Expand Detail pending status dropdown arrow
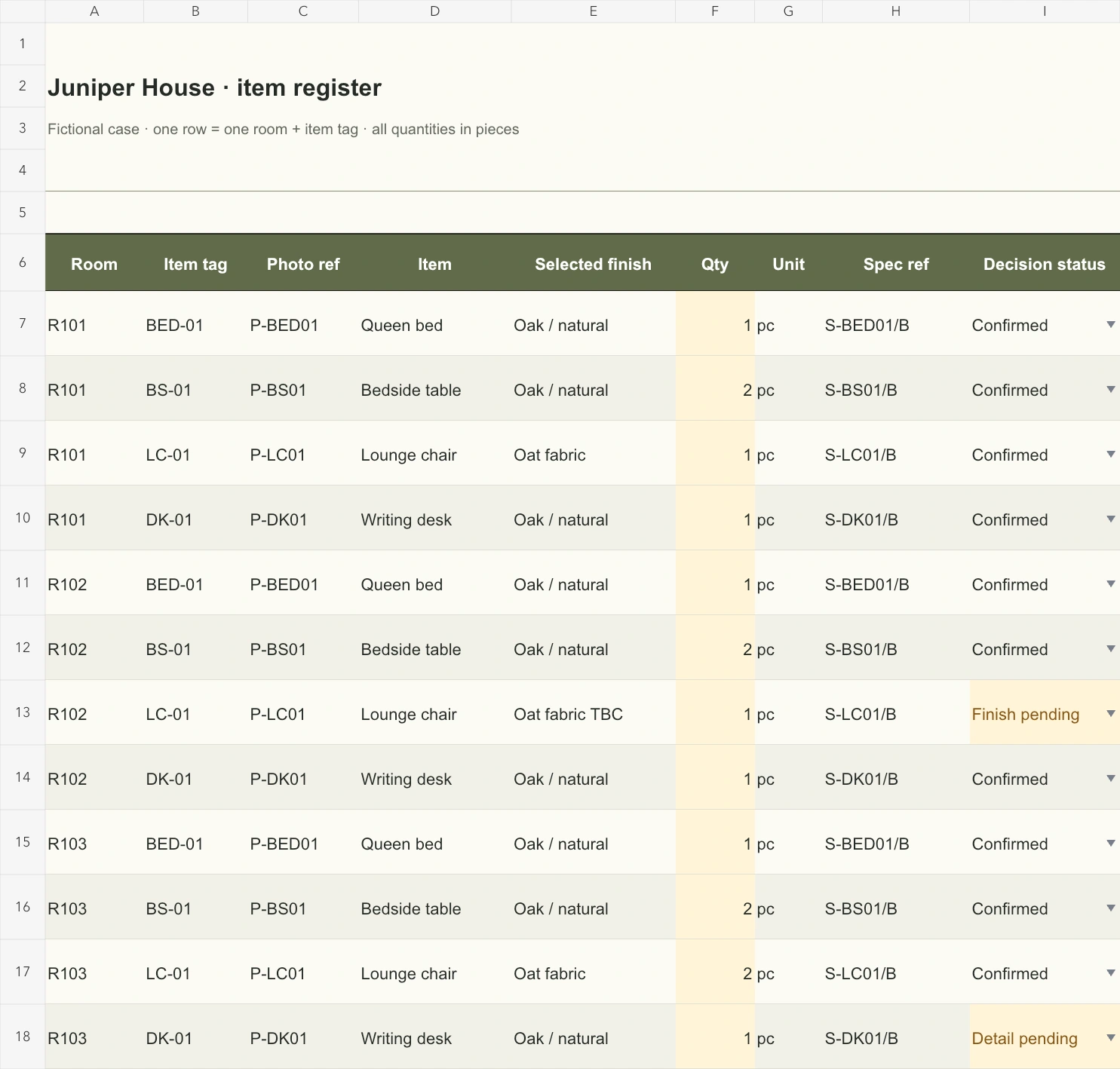The height and width of the screenshot is (1069, 1120). coord(1110,1037)
